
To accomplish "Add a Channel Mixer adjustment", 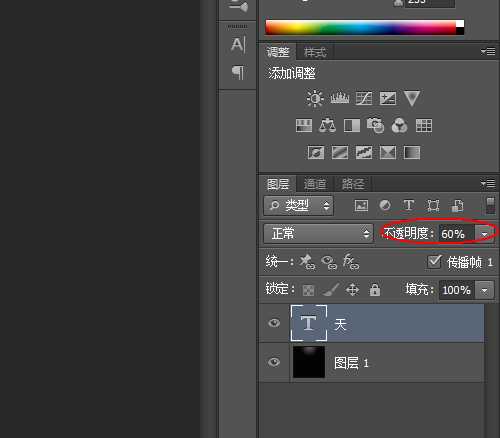I will click(x=399, y=125).
